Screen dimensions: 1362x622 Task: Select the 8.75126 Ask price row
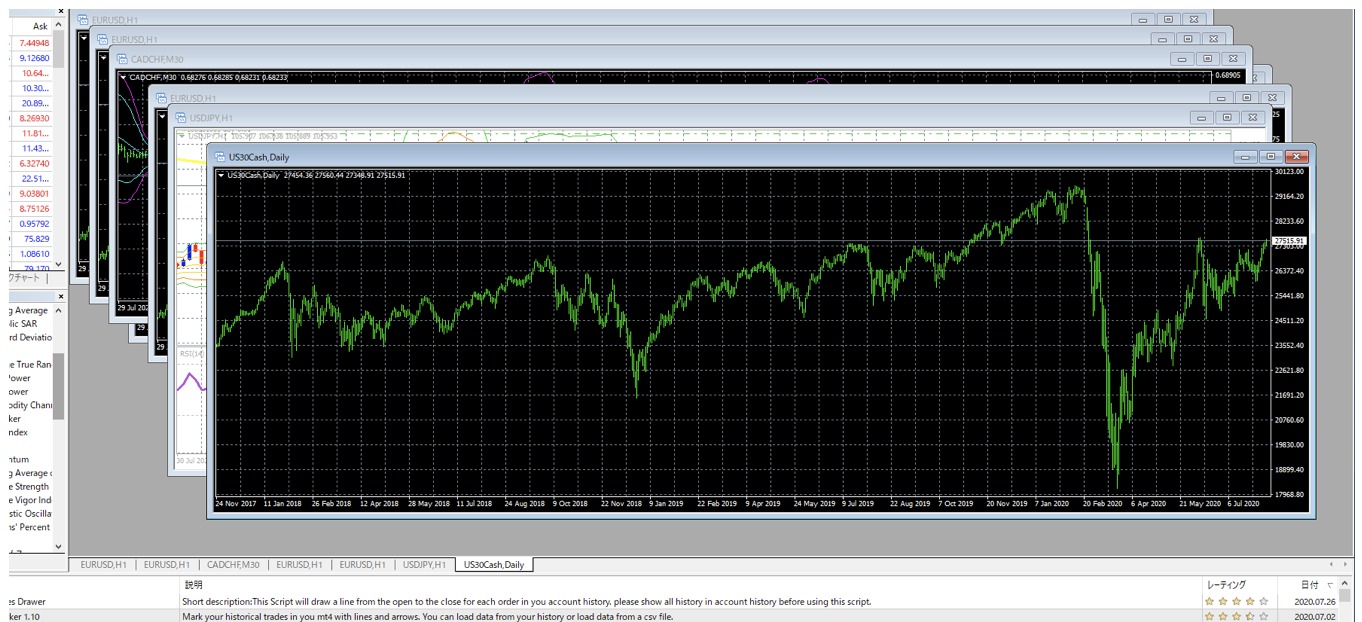(31, 208)
